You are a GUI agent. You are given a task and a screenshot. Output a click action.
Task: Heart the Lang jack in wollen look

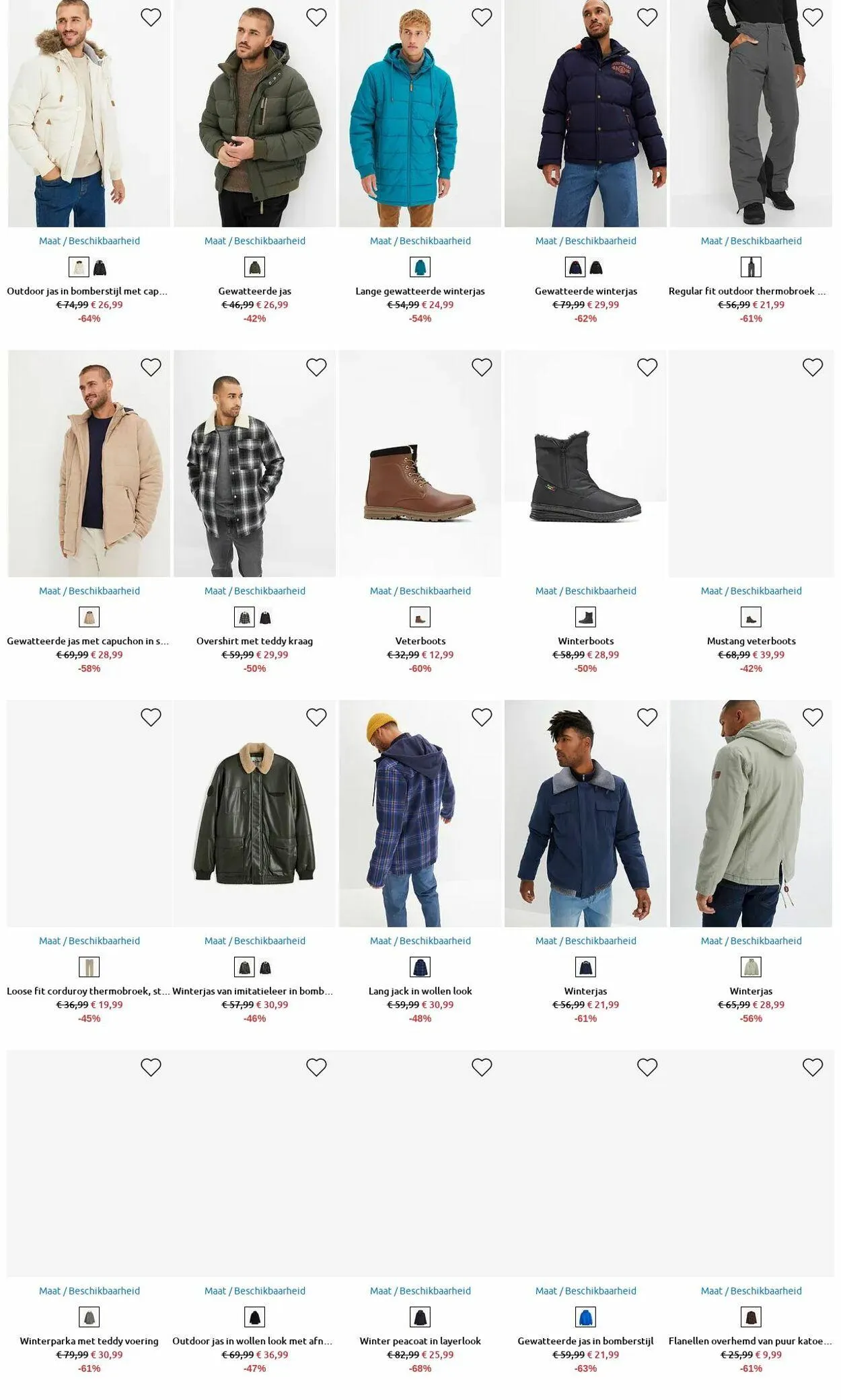click(x=482, y=717)
